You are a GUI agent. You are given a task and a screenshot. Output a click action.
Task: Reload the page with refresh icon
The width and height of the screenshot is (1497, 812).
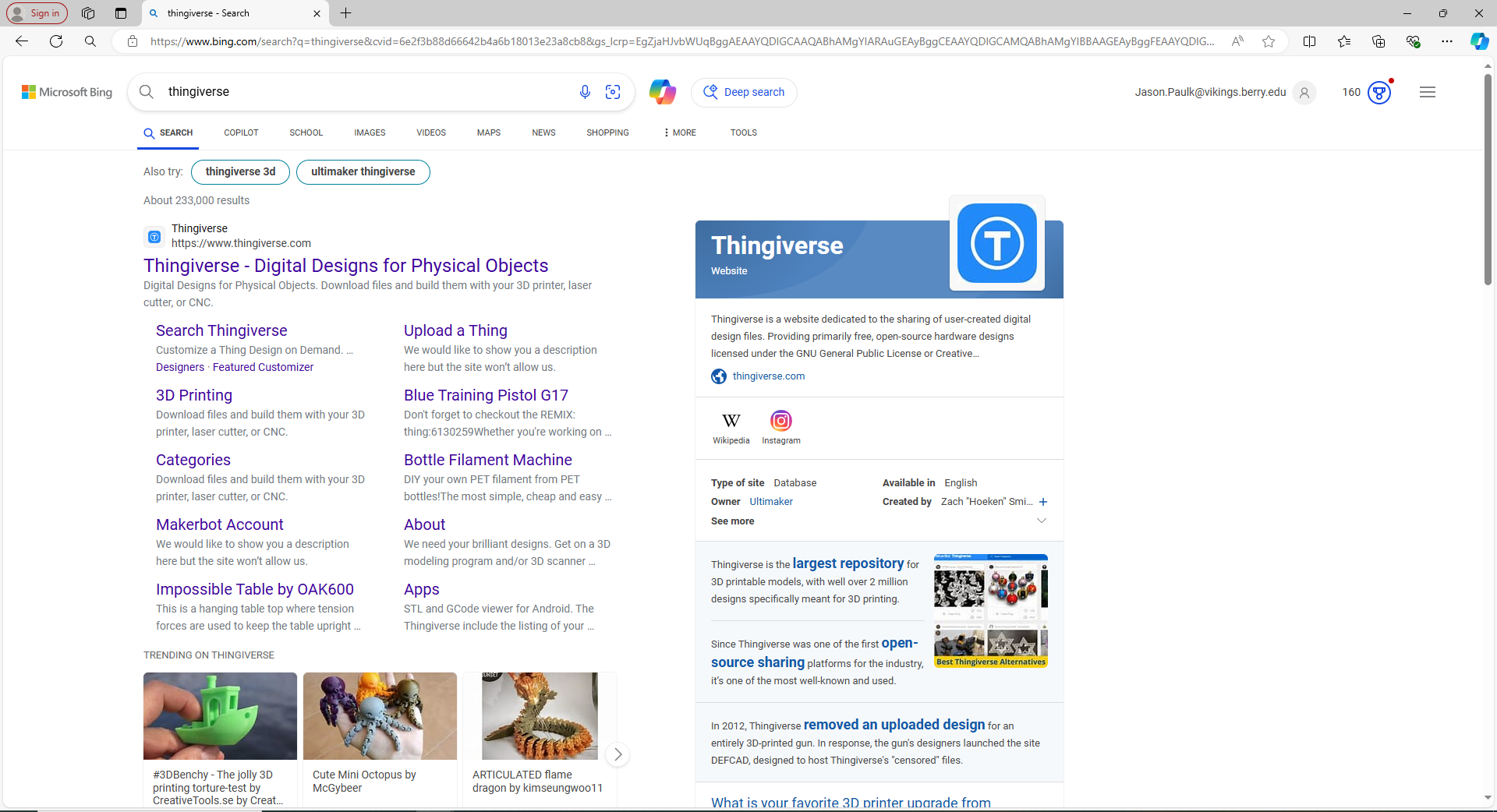tap(56, 41)
